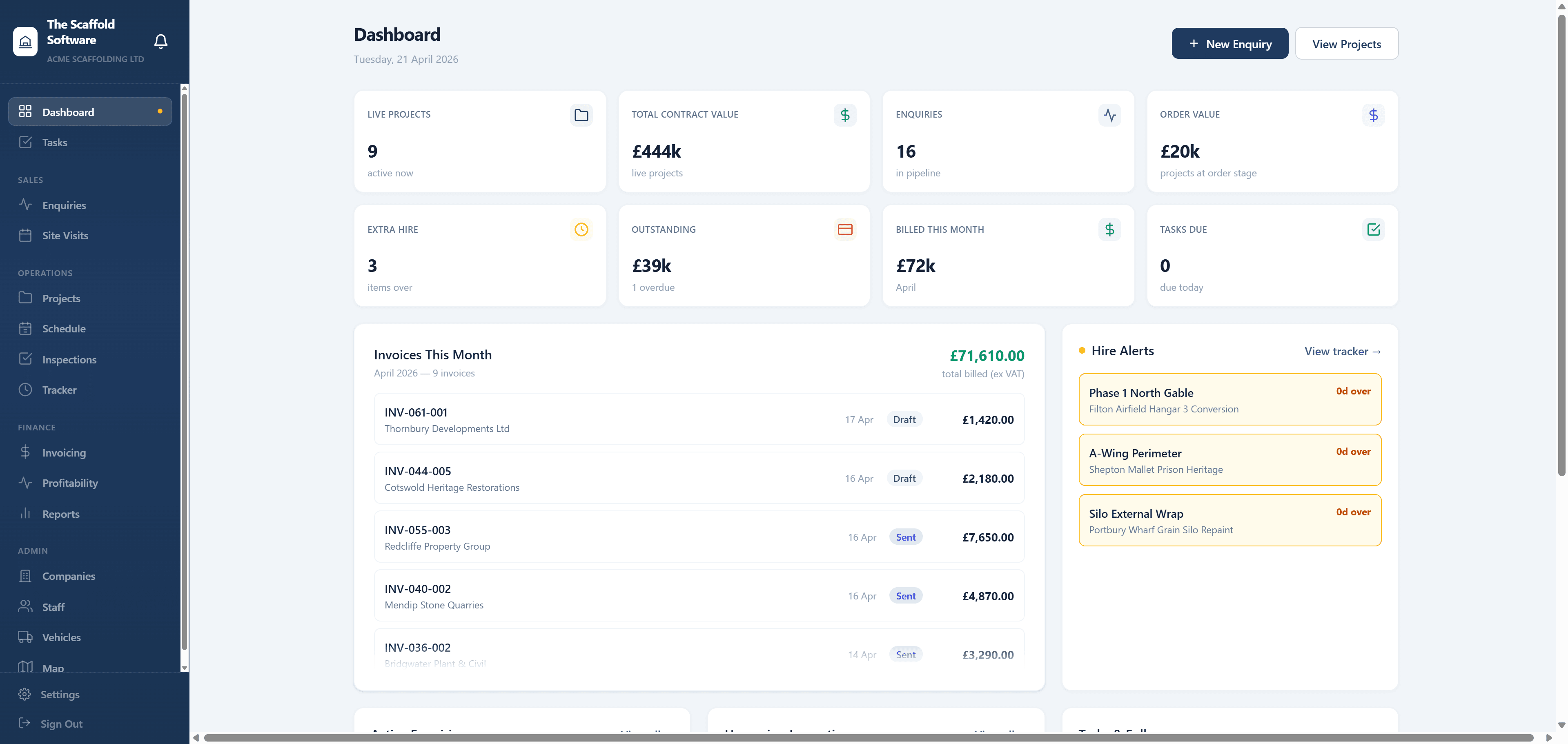The image size is (1568, 744).
Task: Follow the View tracker link
Action: pos(1342,351)
